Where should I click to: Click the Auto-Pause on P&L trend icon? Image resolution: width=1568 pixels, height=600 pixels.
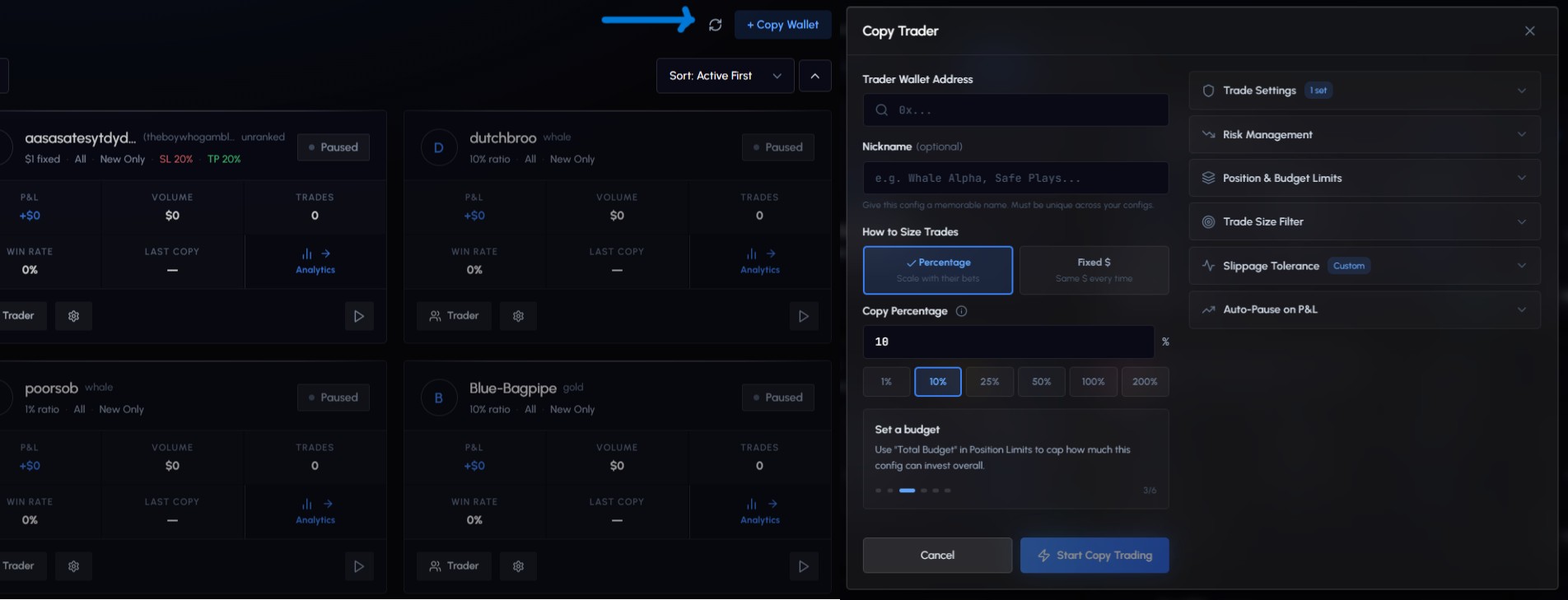(1208, 309)
